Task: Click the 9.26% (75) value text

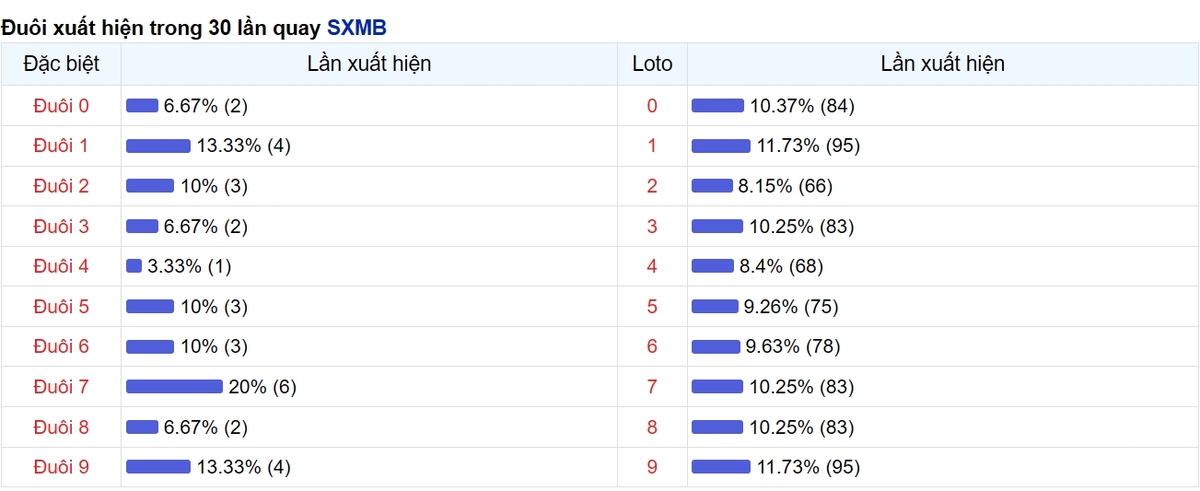Action: pos(792,306)
